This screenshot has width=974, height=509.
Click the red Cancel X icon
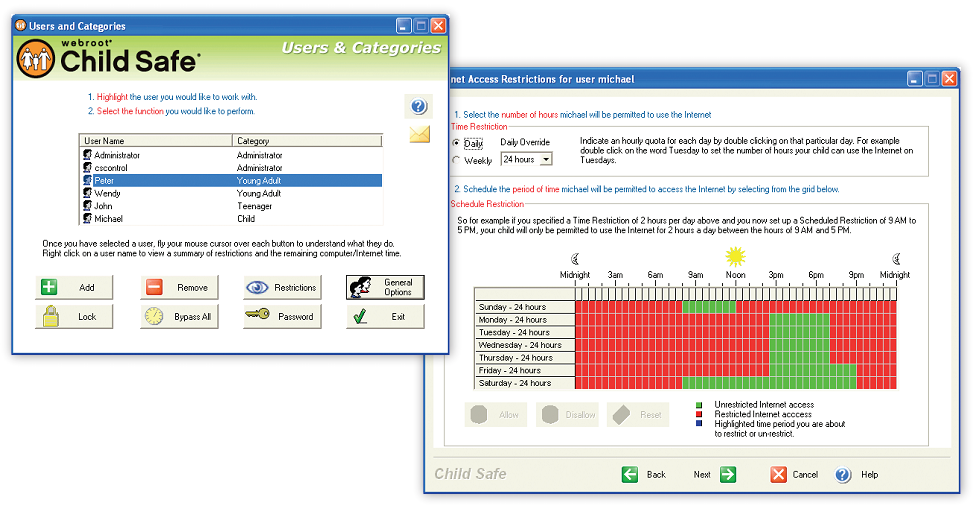(778, 474)
